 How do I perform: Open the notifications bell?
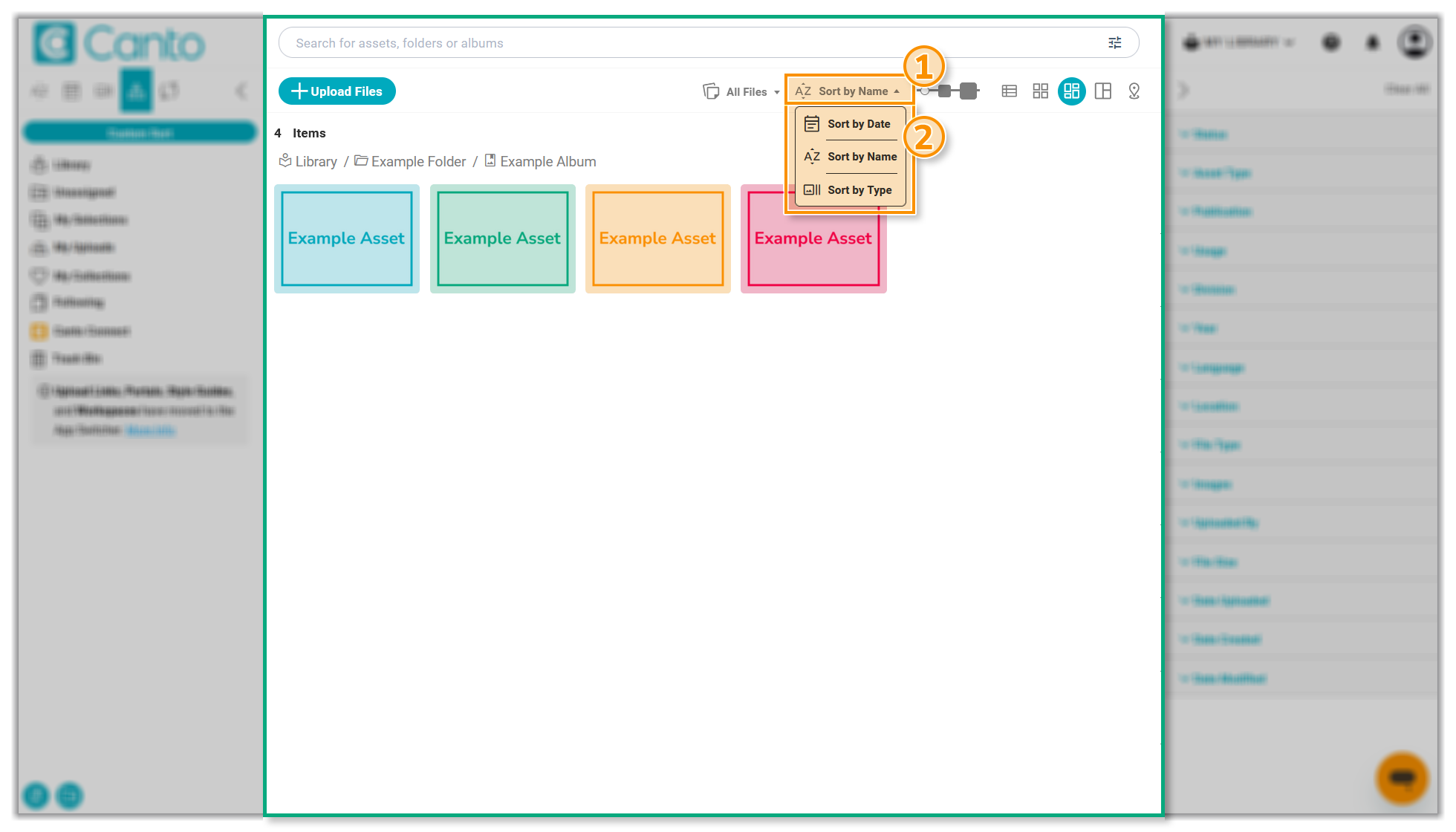[1372, 42]
